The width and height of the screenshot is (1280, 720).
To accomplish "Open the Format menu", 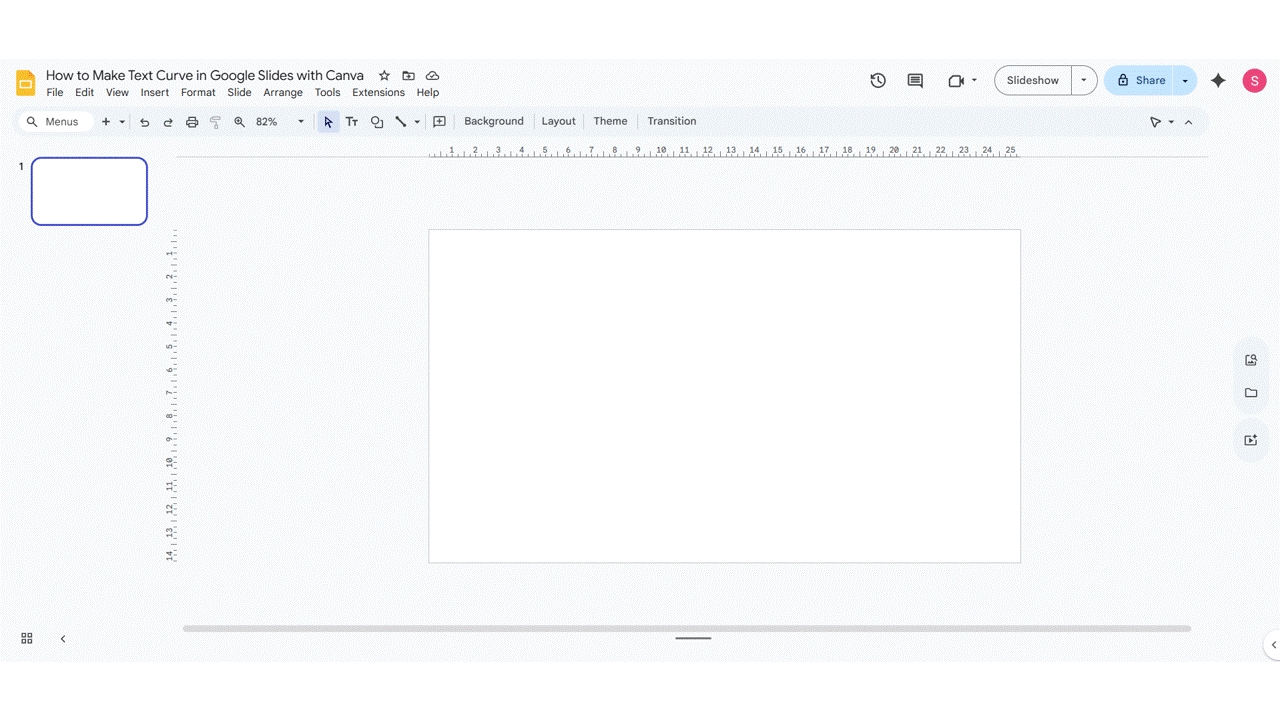I will (198, 93).
